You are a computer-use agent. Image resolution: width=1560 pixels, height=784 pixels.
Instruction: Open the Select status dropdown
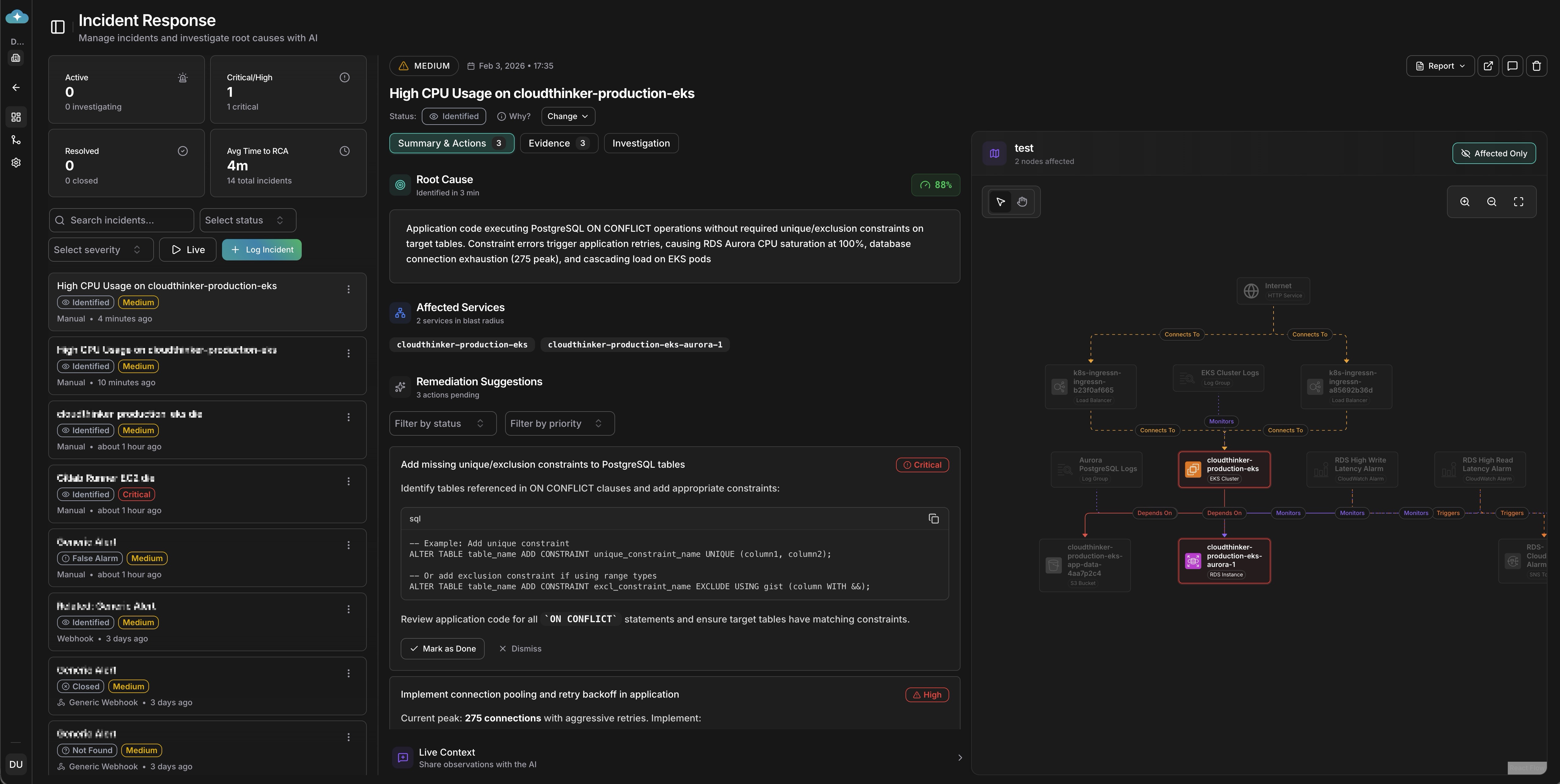(x=248, y=220)
